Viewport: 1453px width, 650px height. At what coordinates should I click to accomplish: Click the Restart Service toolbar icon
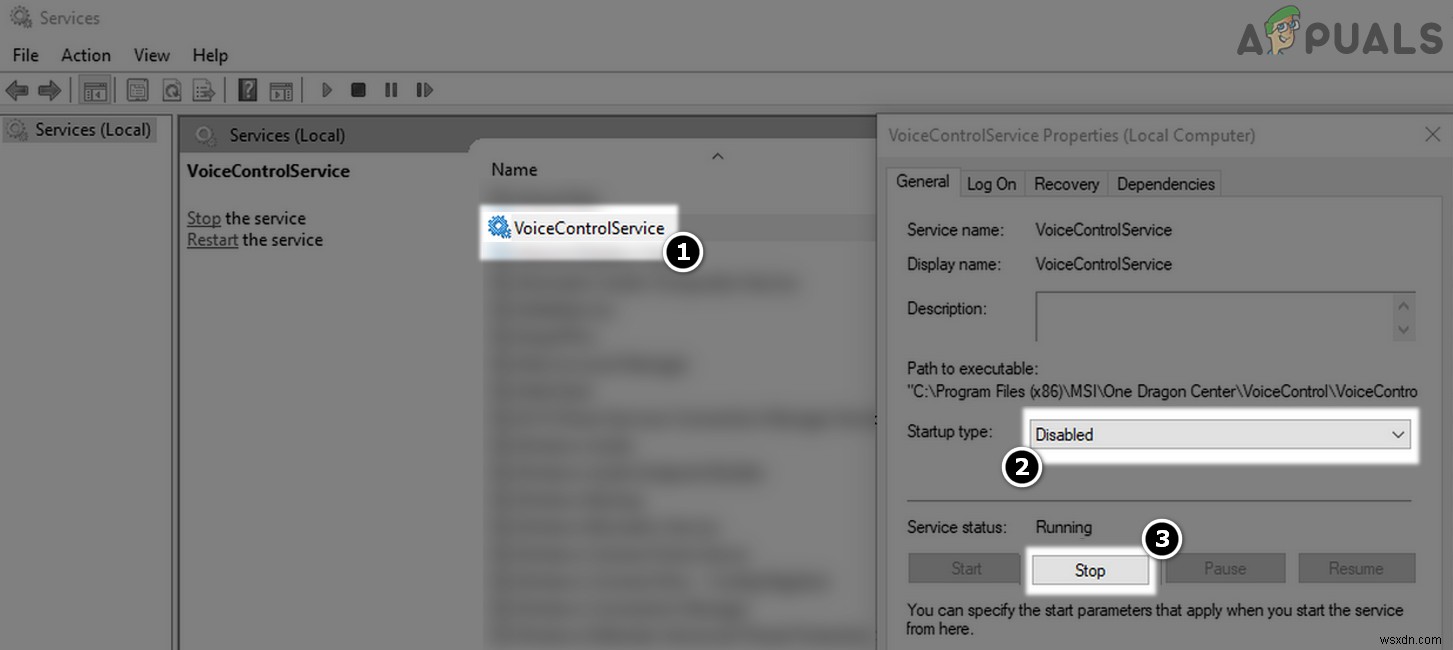point(425,90)
